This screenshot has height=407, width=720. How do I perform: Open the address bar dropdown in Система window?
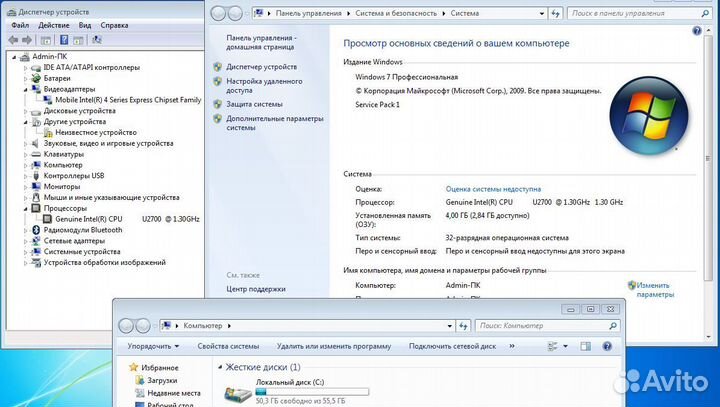[542, 14]
